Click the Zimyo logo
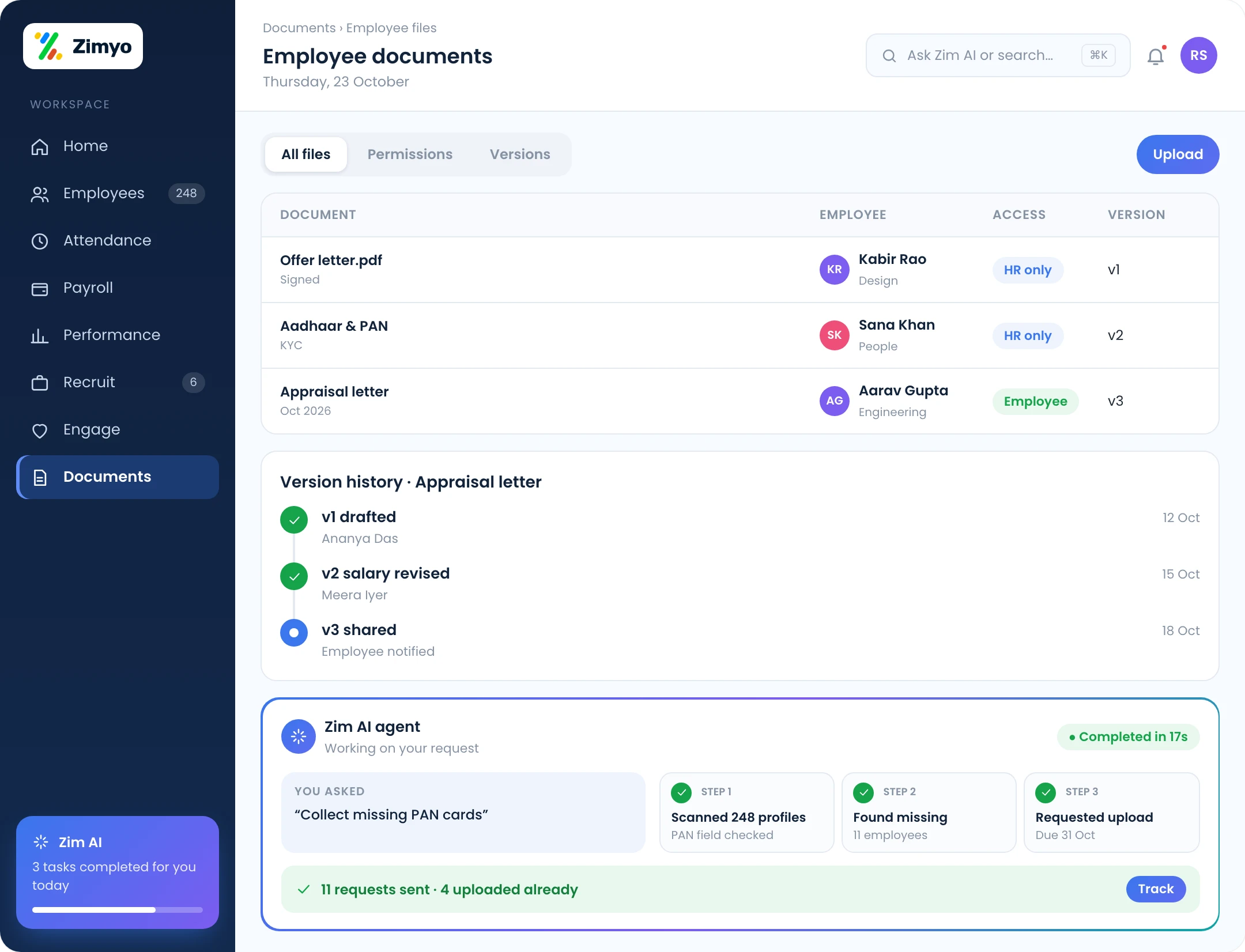Image resolution: width=1245 pixels, height=952 pixels. (x=83, y=46)
